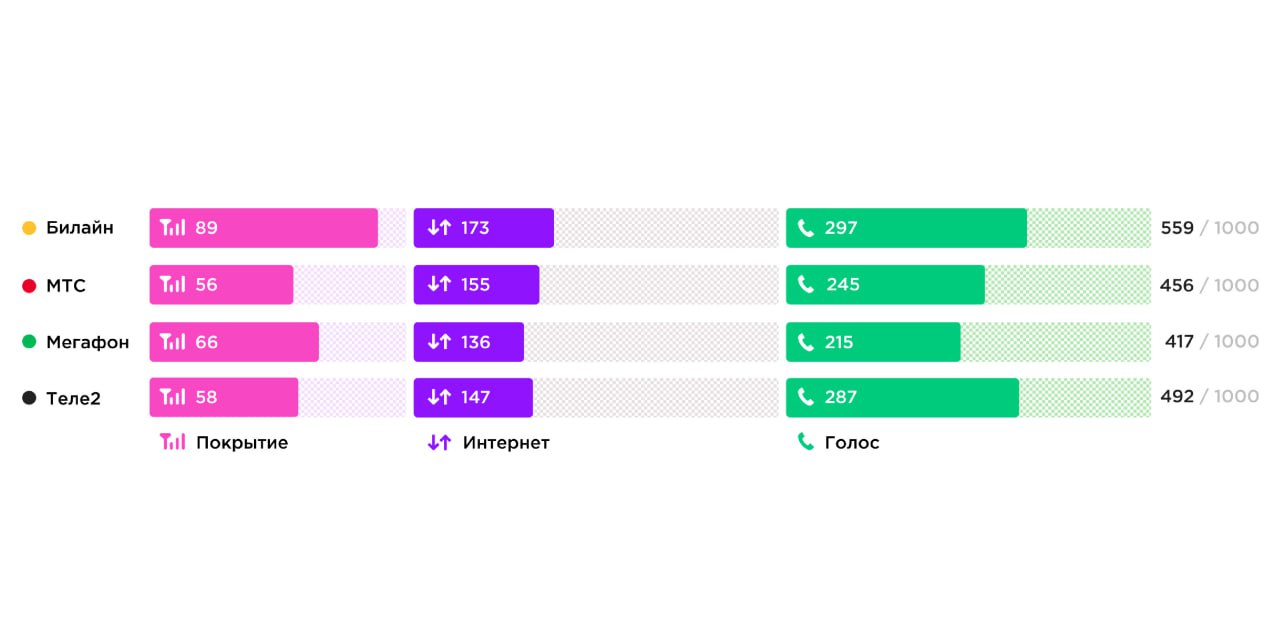The height and width of the screenshot is (640, 1280).
Task: Click the internet arrows icon in Теле2 bar
Action: 439,397
